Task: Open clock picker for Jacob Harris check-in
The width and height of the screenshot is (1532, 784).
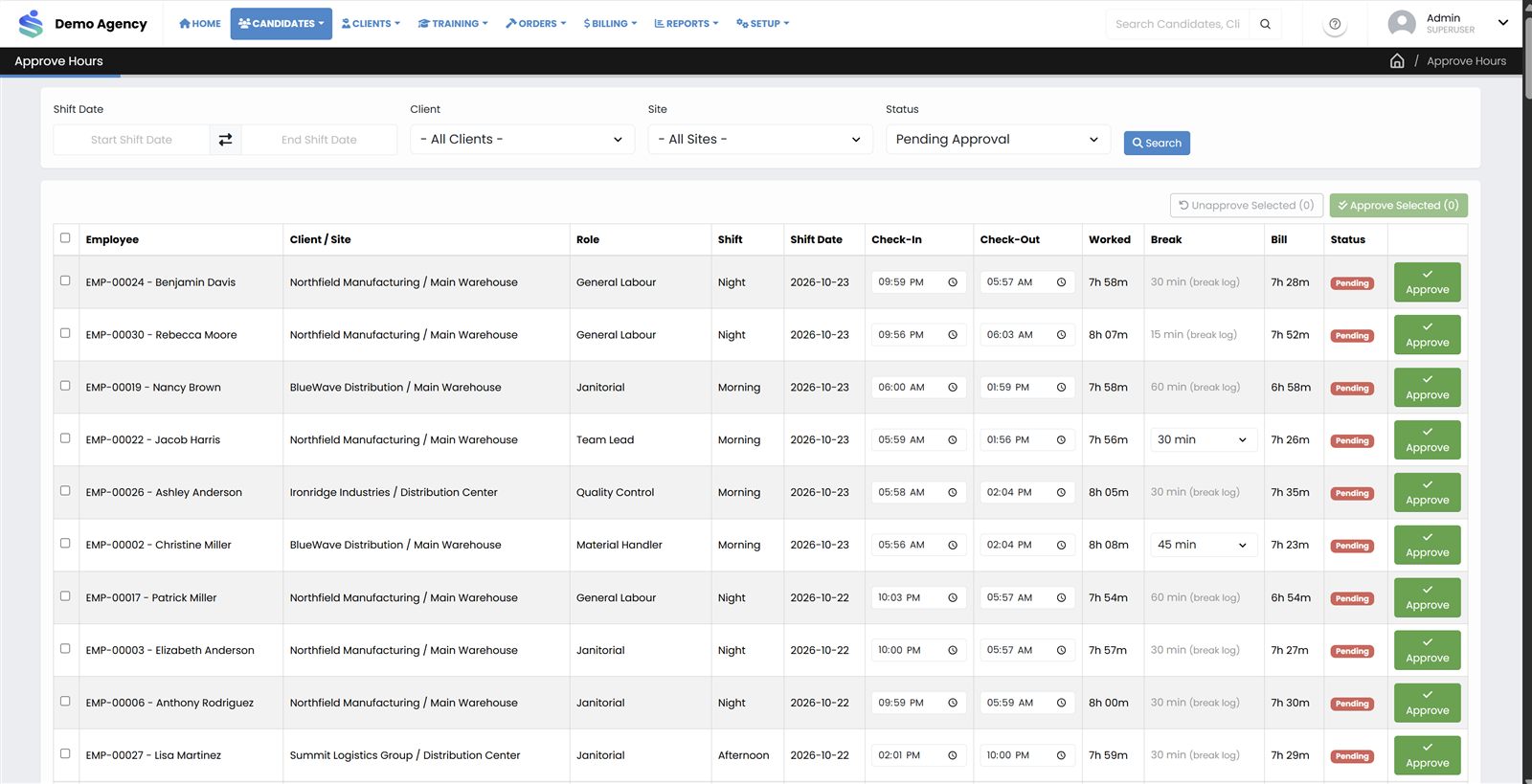Action: [953, 440]
